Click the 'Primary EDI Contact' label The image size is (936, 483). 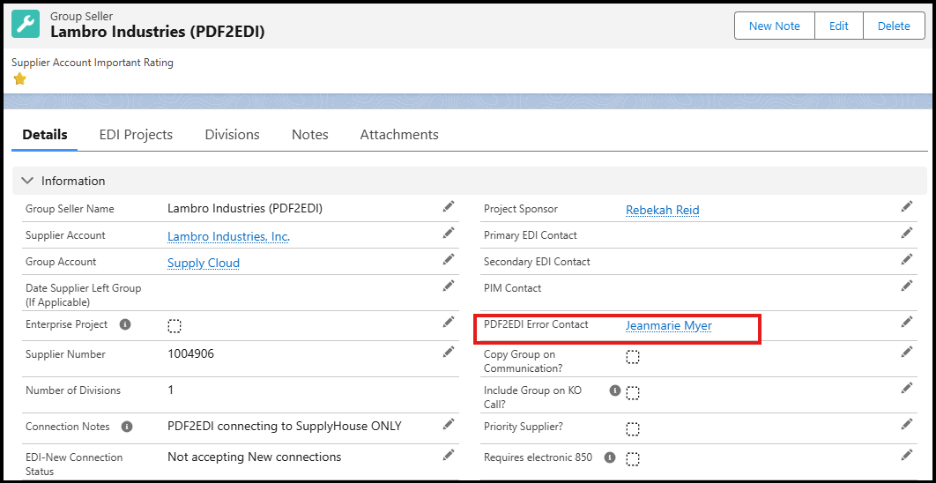[x=531, y=235]
